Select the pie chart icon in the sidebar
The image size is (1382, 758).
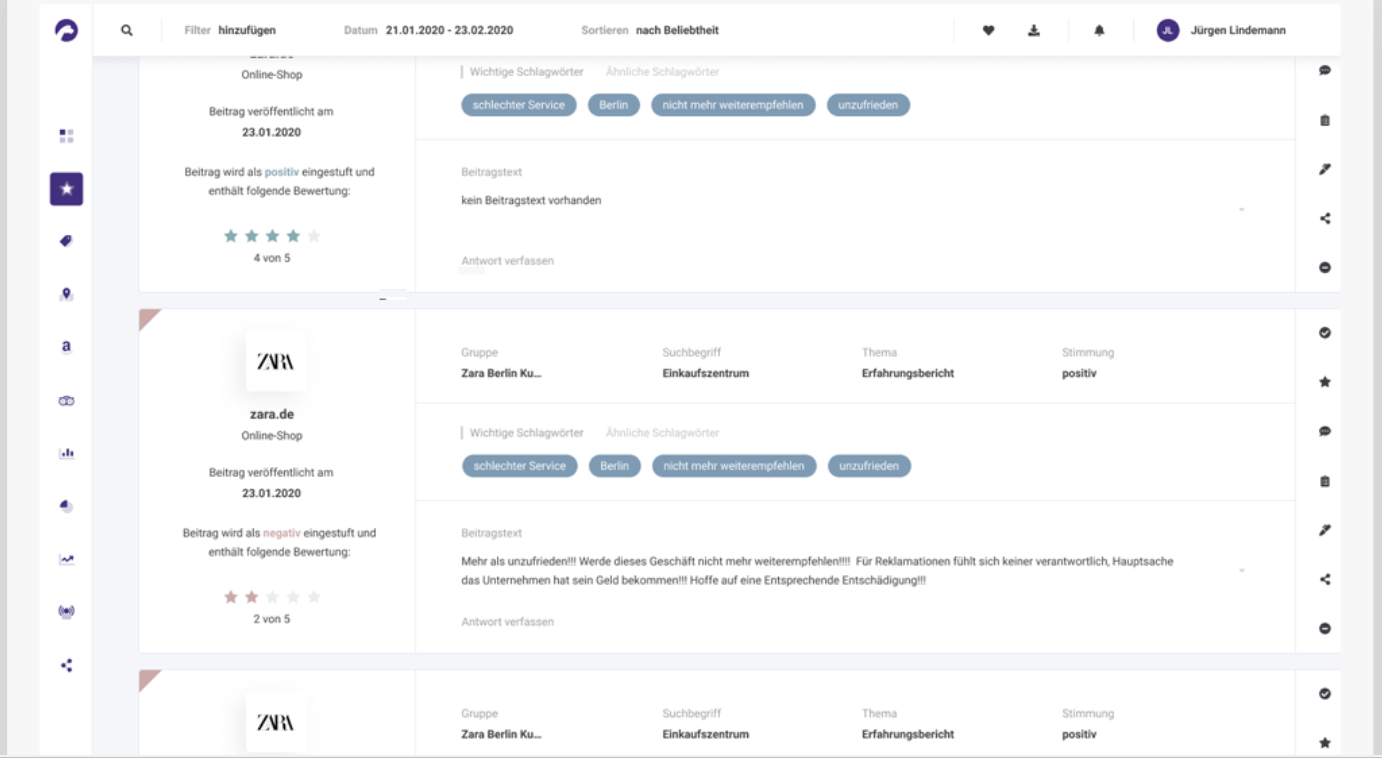click(x=65, y=505)
